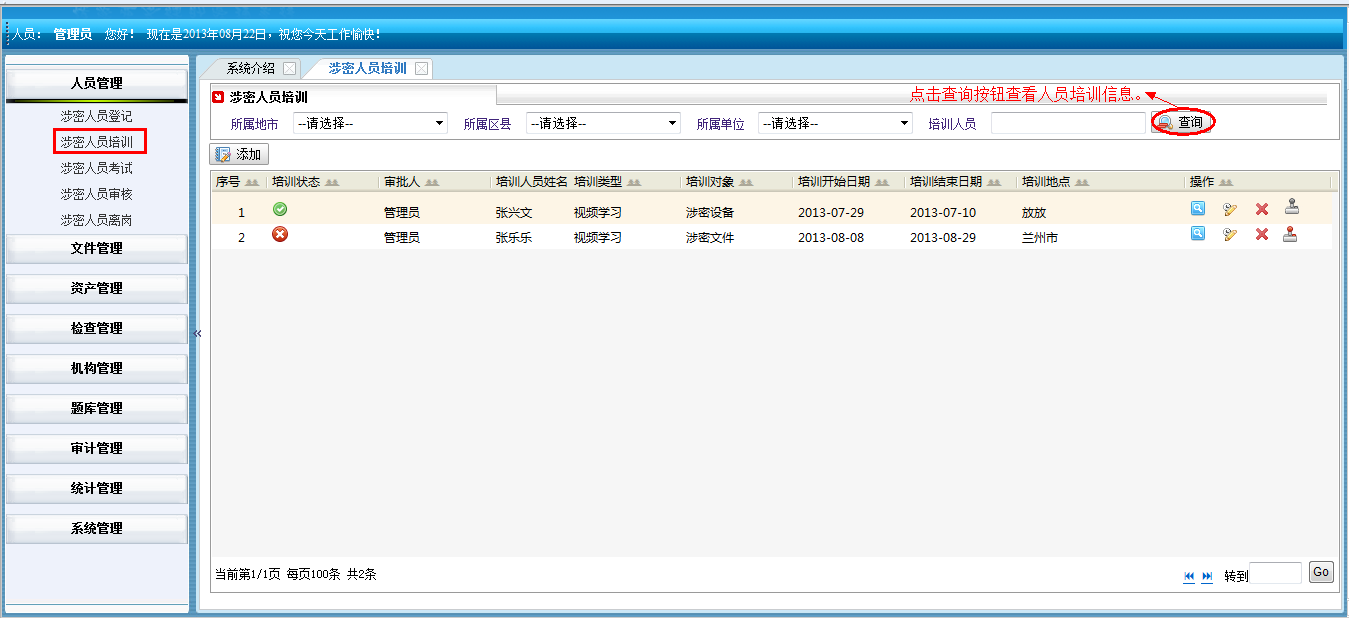Delete 张兴文's training record
This screenshot has width=1349, height=618.
(1262, 208)
